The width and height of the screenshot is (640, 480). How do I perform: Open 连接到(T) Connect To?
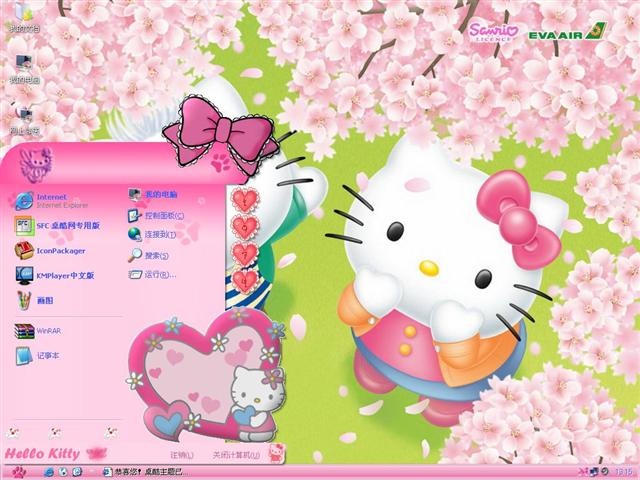coord(152,235)
